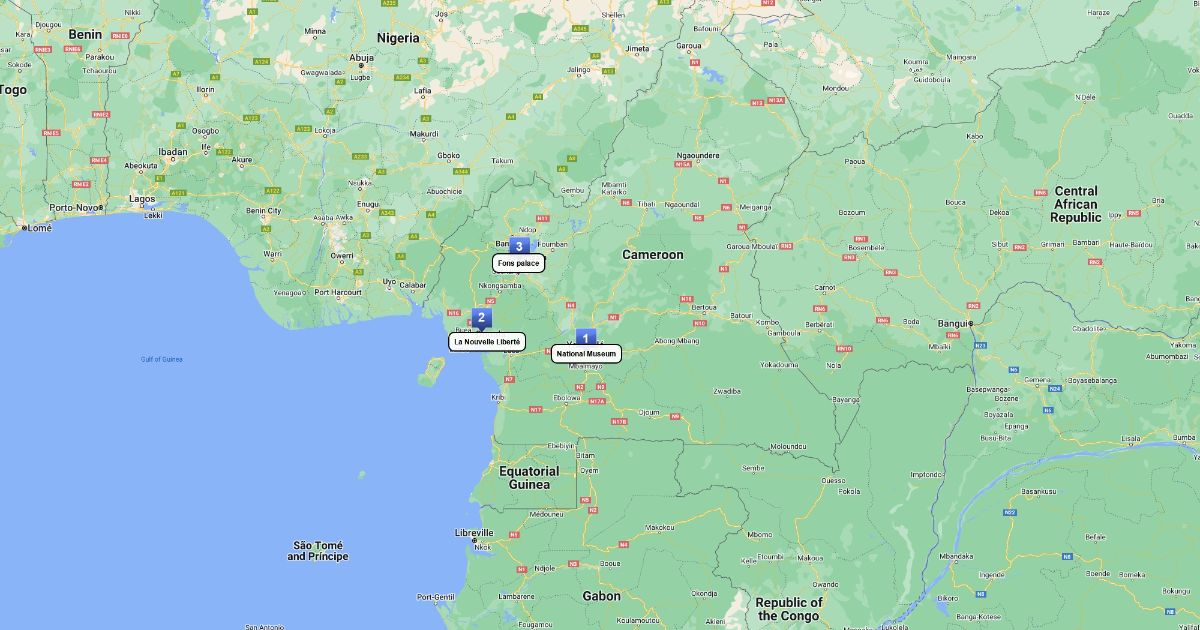Click the Bangui city label
This screenshot has width=1200, height=630.
952,323
